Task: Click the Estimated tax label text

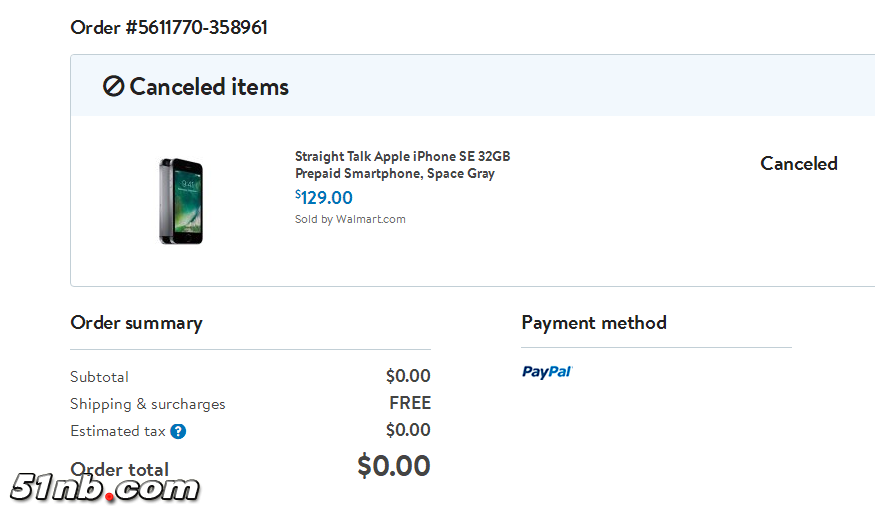Action: (117, 431)
